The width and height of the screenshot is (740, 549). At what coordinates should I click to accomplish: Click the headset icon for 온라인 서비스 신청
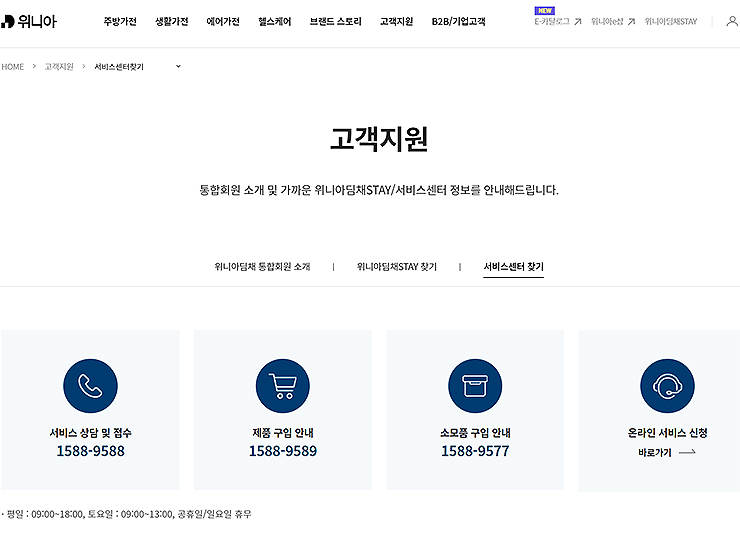(x=667, y=386)
